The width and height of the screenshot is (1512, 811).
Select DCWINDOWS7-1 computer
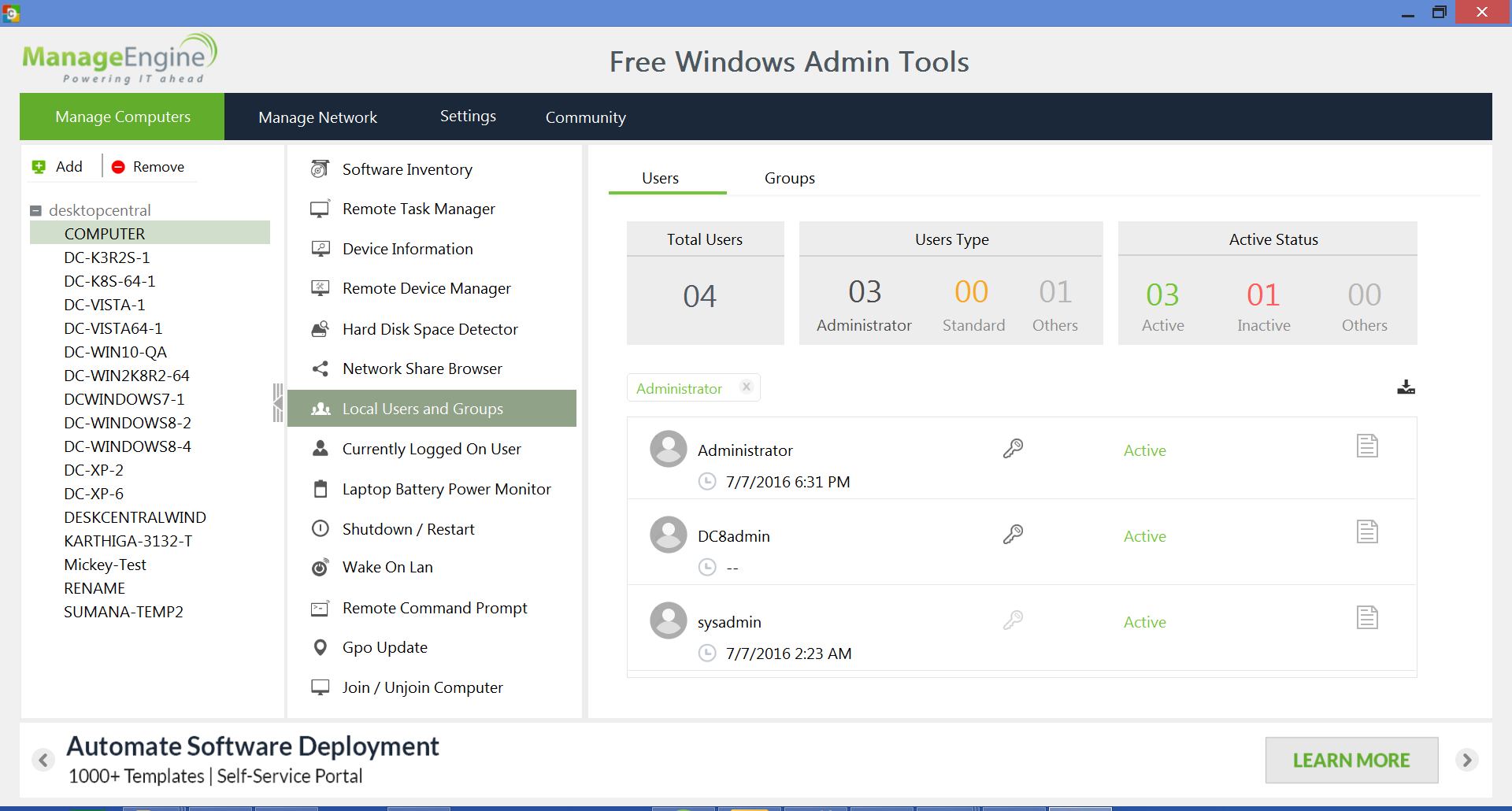tap(124, 399)
